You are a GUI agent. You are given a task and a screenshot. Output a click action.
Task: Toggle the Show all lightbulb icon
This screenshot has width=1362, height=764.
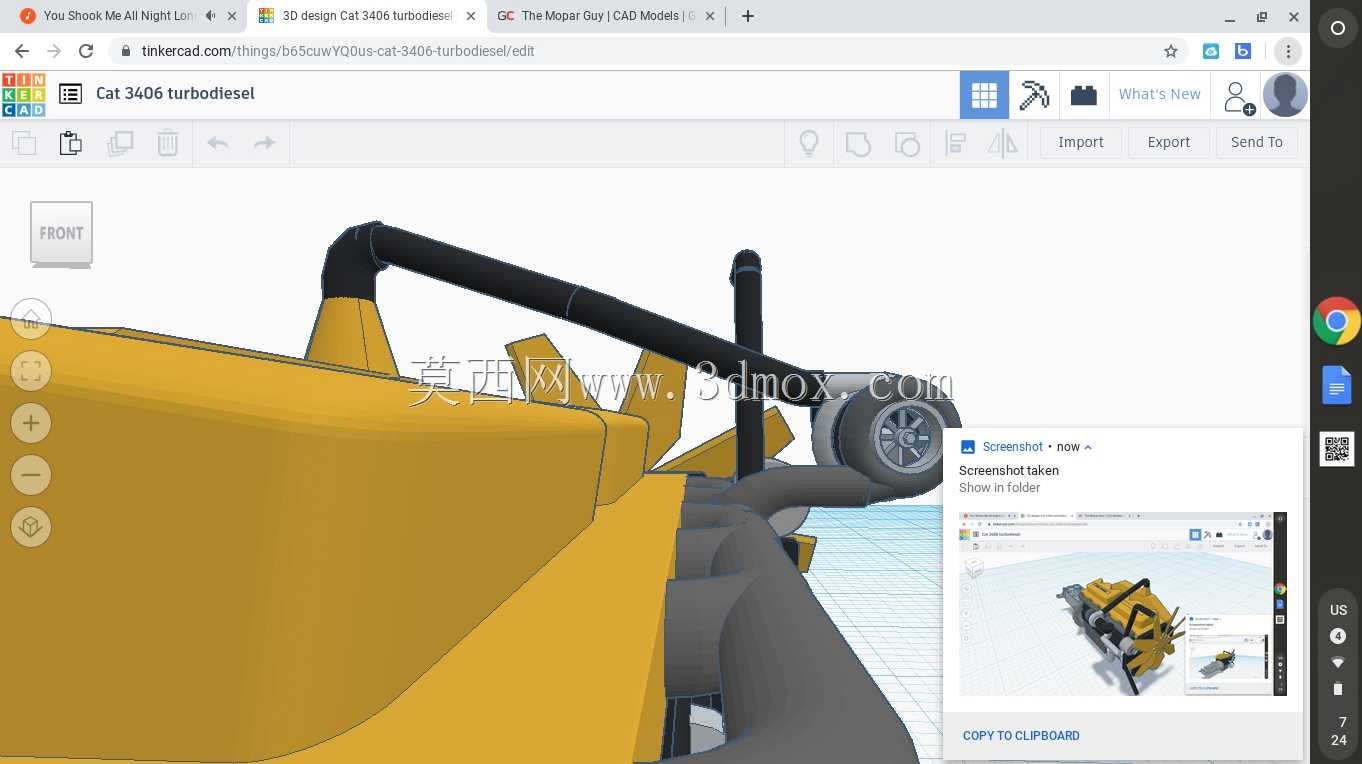tap(809, 143)
